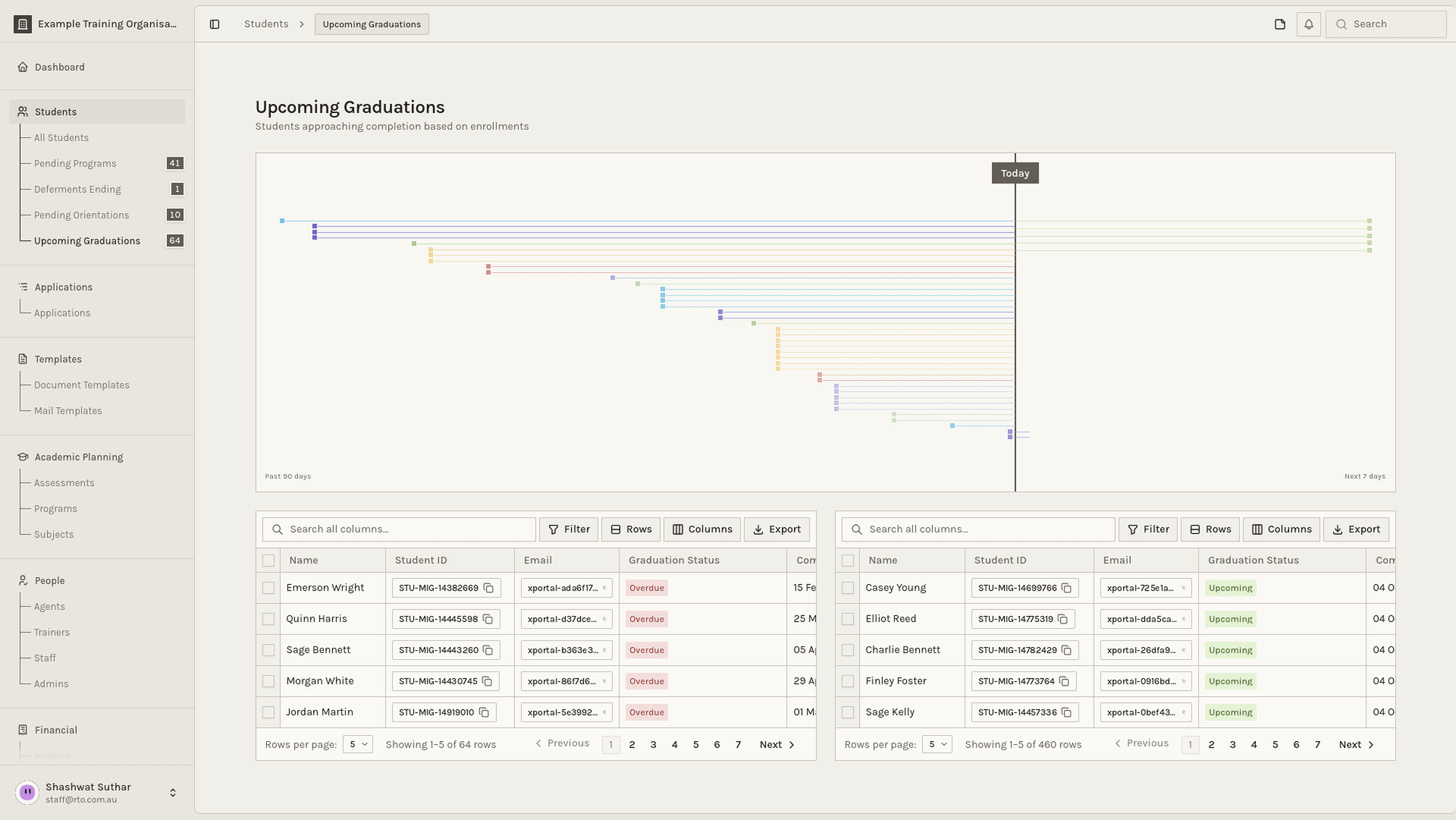Expand the user account switcher chevron
The height and width of the screenshot is (820, 1456).
pos(173,793)
